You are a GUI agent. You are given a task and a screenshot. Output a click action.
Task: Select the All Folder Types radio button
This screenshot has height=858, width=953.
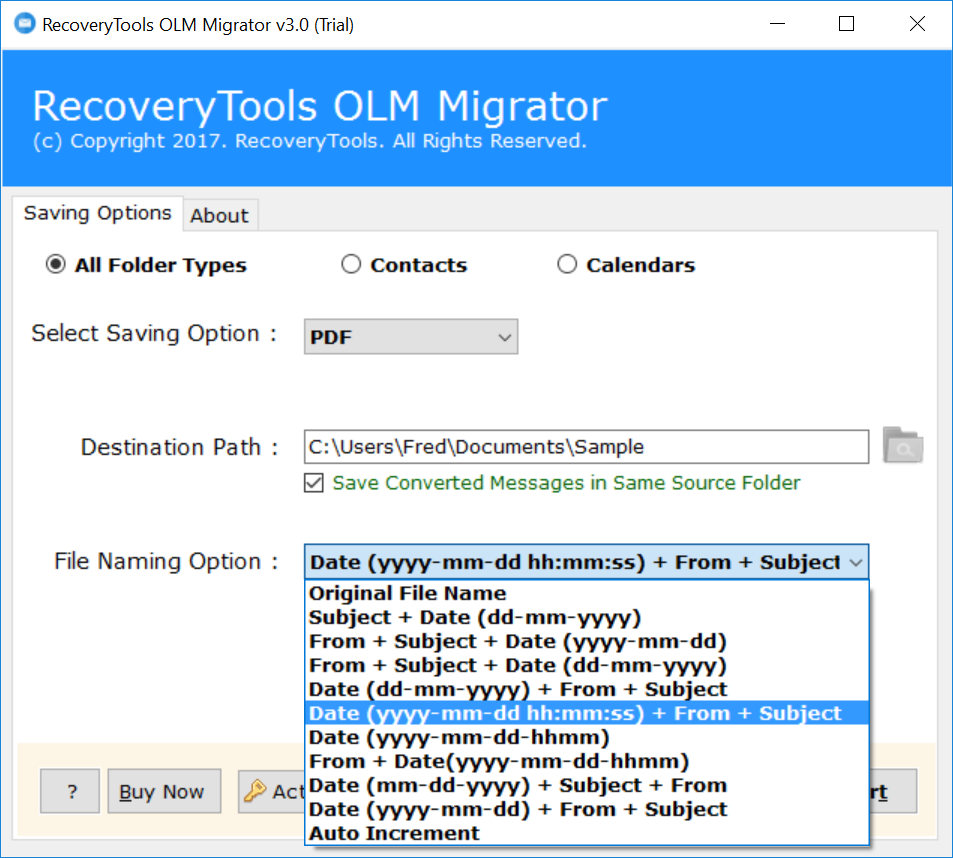point(55,264)
